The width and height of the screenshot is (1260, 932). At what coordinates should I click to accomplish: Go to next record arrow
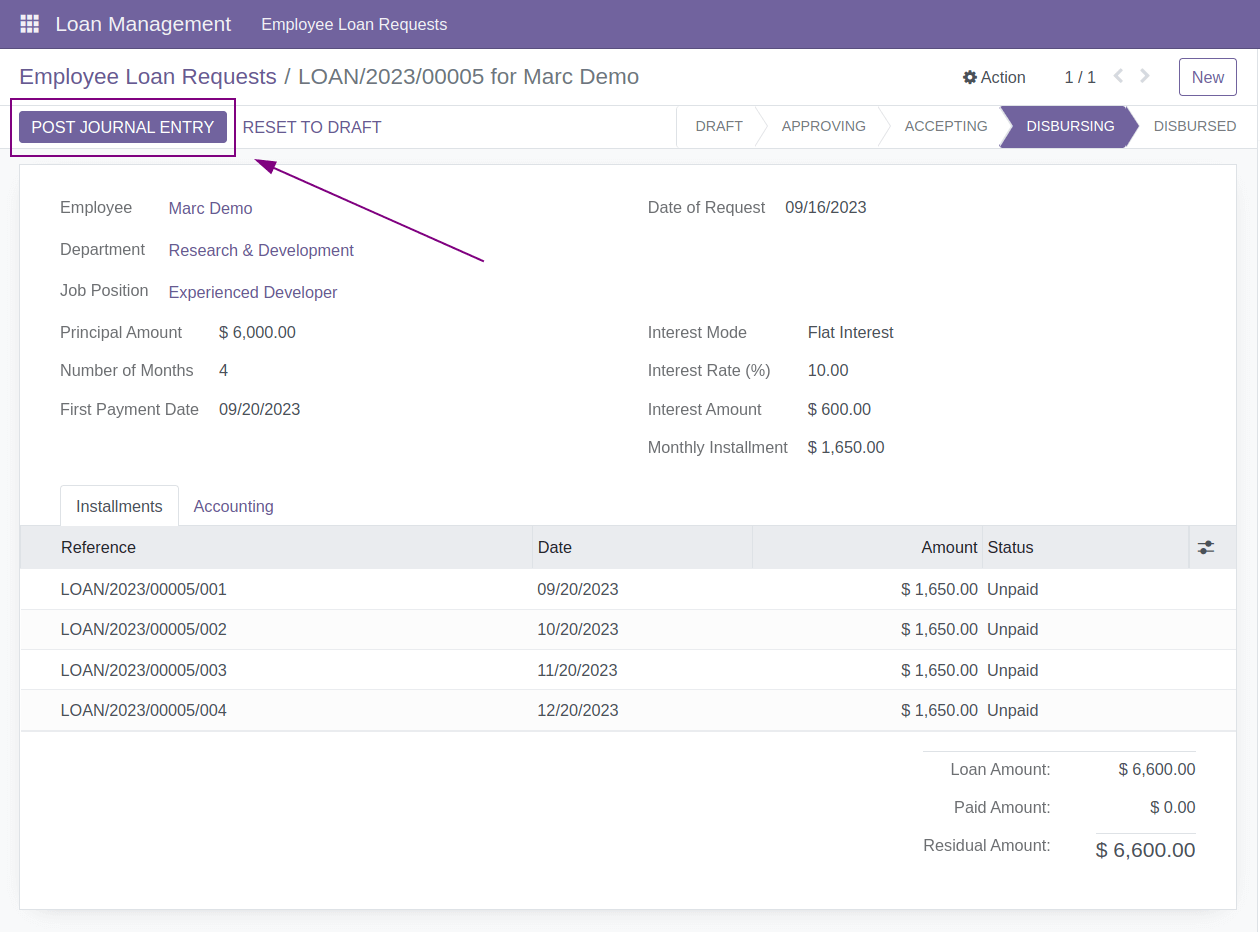click(1145, 76)
